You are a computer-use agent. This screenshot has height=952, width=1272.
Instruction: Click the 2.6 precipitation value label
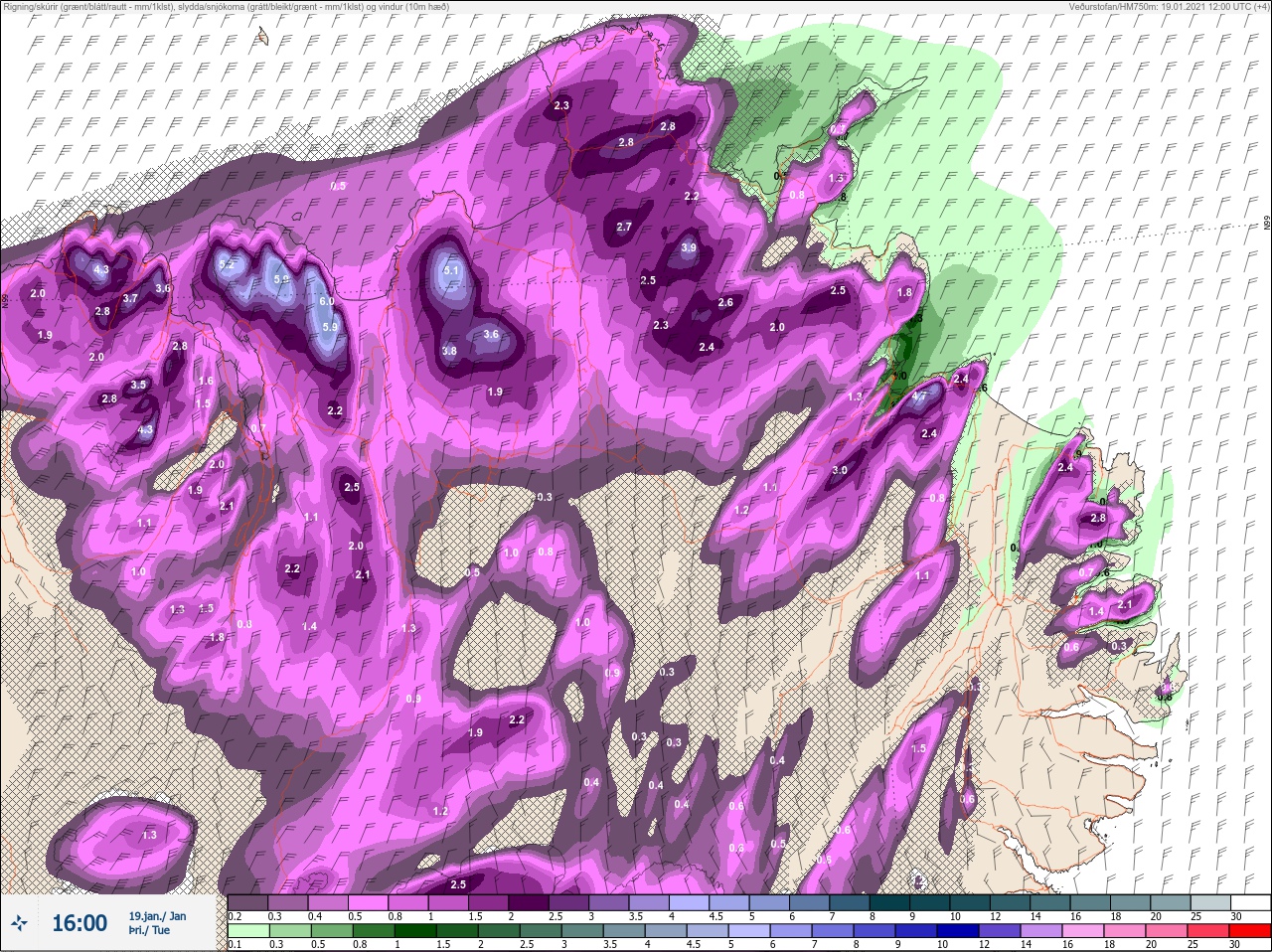coord(725,303)
